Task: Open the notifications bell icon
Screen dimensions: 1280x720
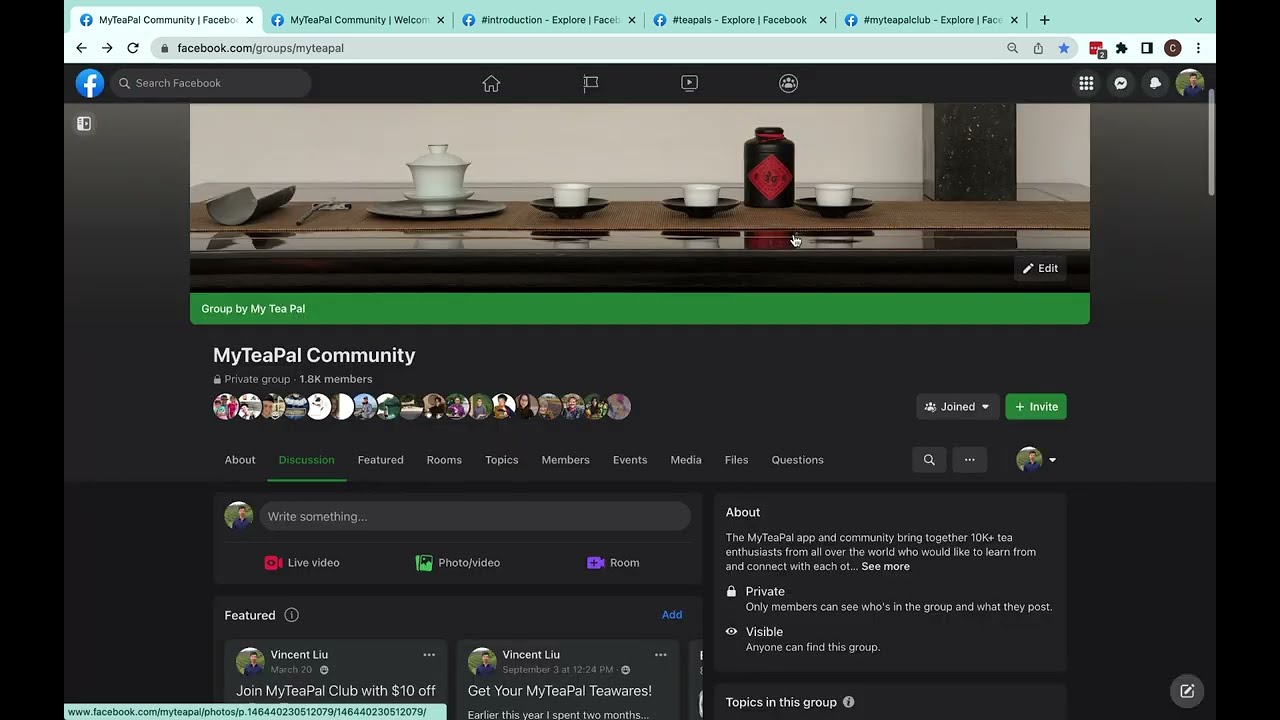Action: (1155, 83)
